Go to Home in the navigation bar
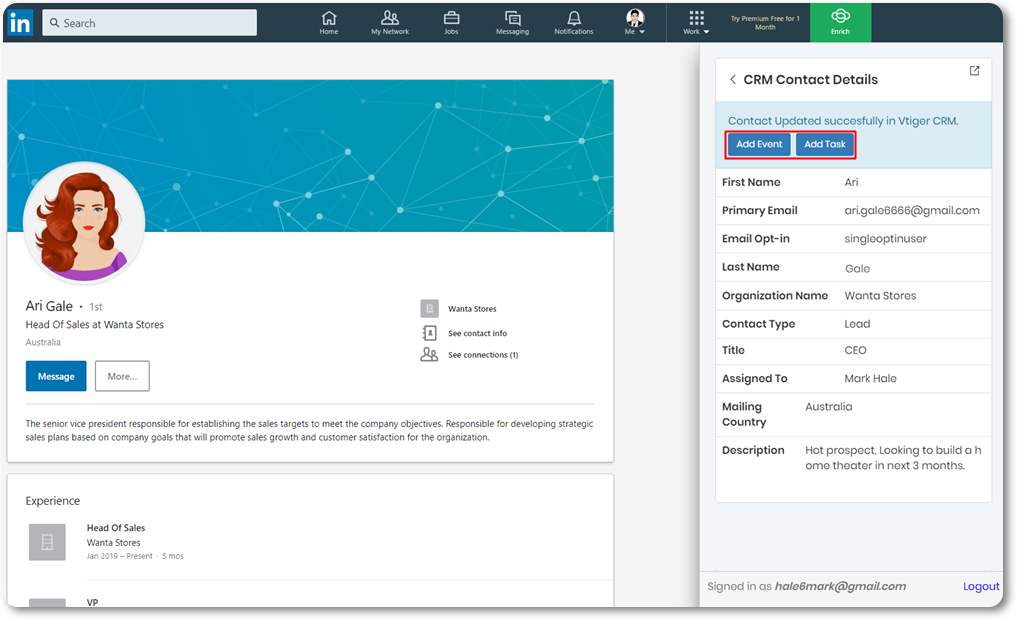The image size is (1017, 621). pyautogui.click(x=329, y=22)
